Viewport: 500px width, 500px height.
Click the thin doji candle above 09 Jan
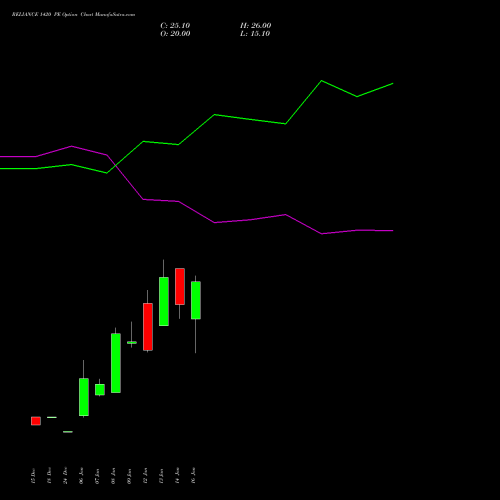132,342
